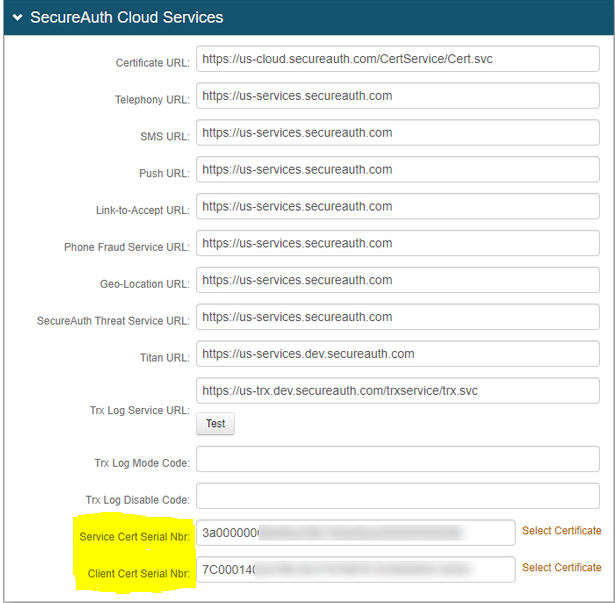Edit the Titan URL input field
Viewport: 615px width, 603px height.
(x=398, y=354)
